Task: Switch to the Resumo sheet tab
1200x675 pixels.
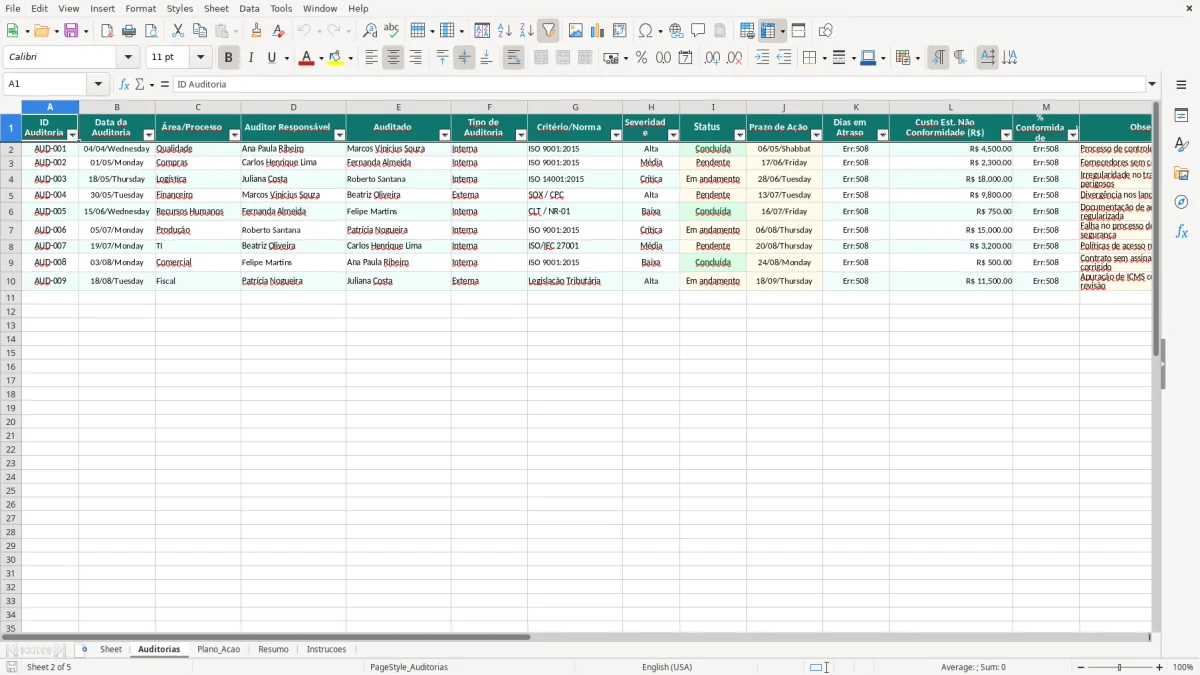Action: tap(273, 650)
